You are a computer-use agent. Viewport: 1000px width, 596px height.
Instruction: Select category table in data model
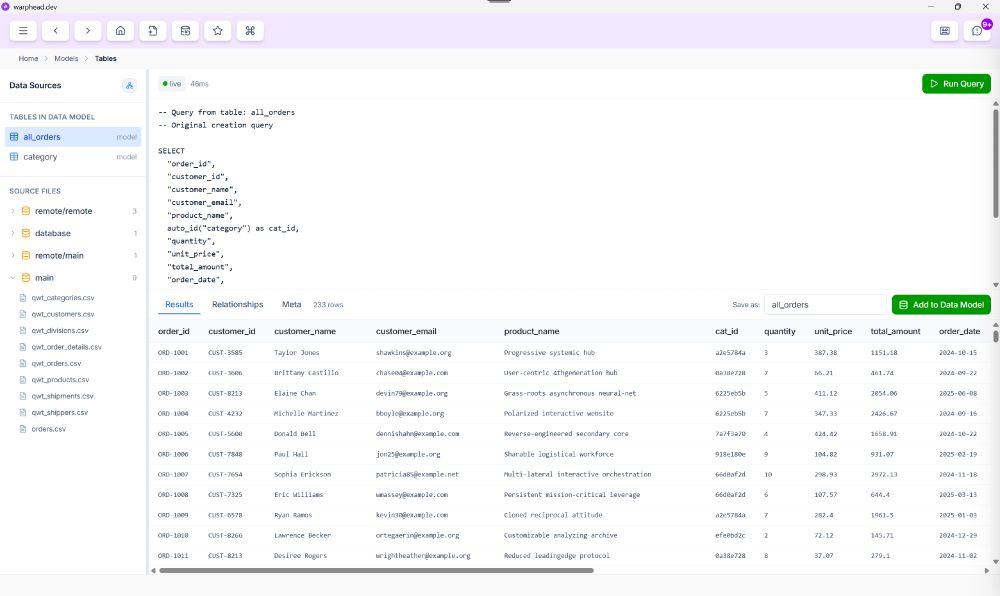[x=73, y=157]
